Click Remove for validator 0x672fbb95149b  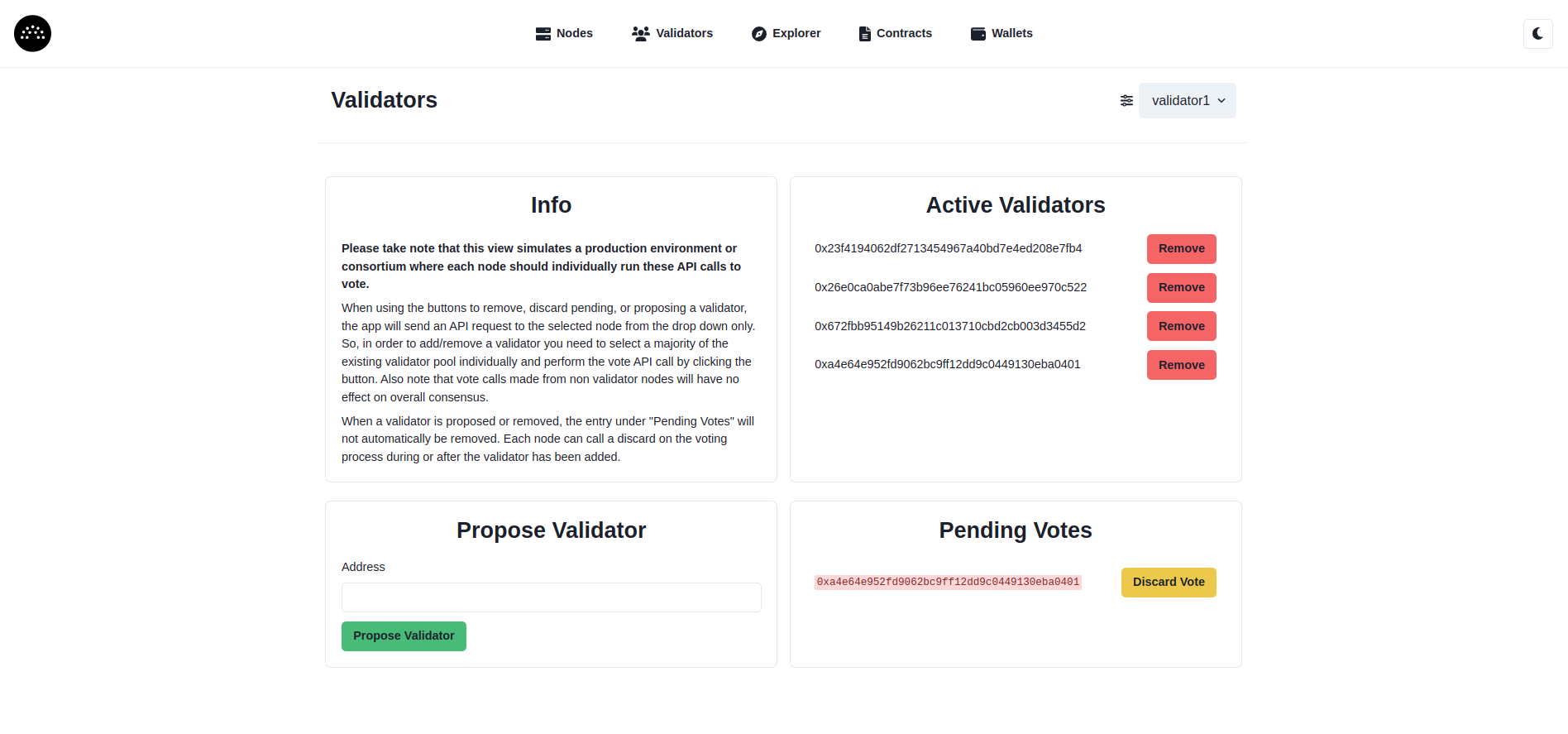[1181, 325]
